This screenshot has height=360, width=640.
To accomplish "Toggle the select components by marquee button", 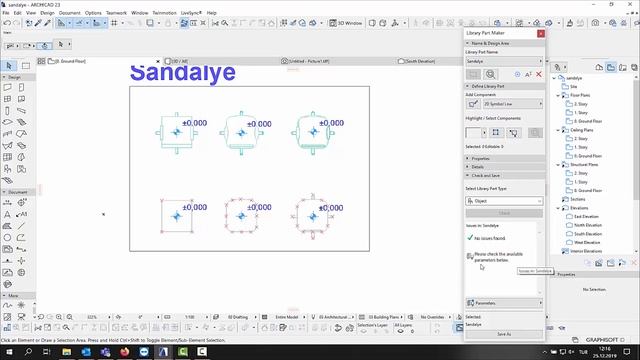I will (x=513, y=132).
